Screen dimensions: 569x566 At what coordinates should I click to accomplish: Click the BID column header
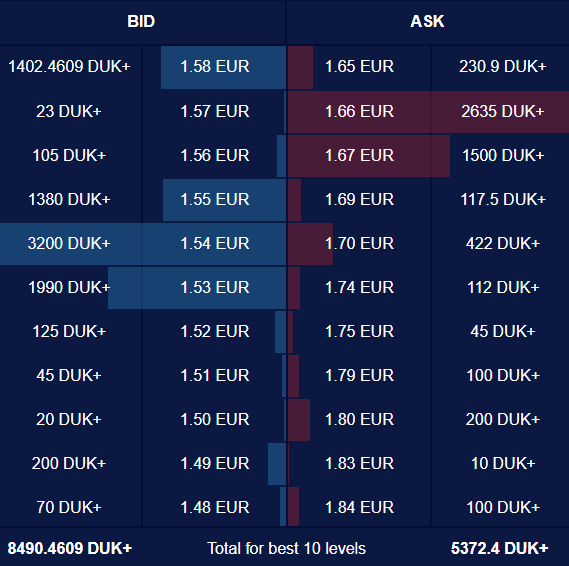point(141,21)
